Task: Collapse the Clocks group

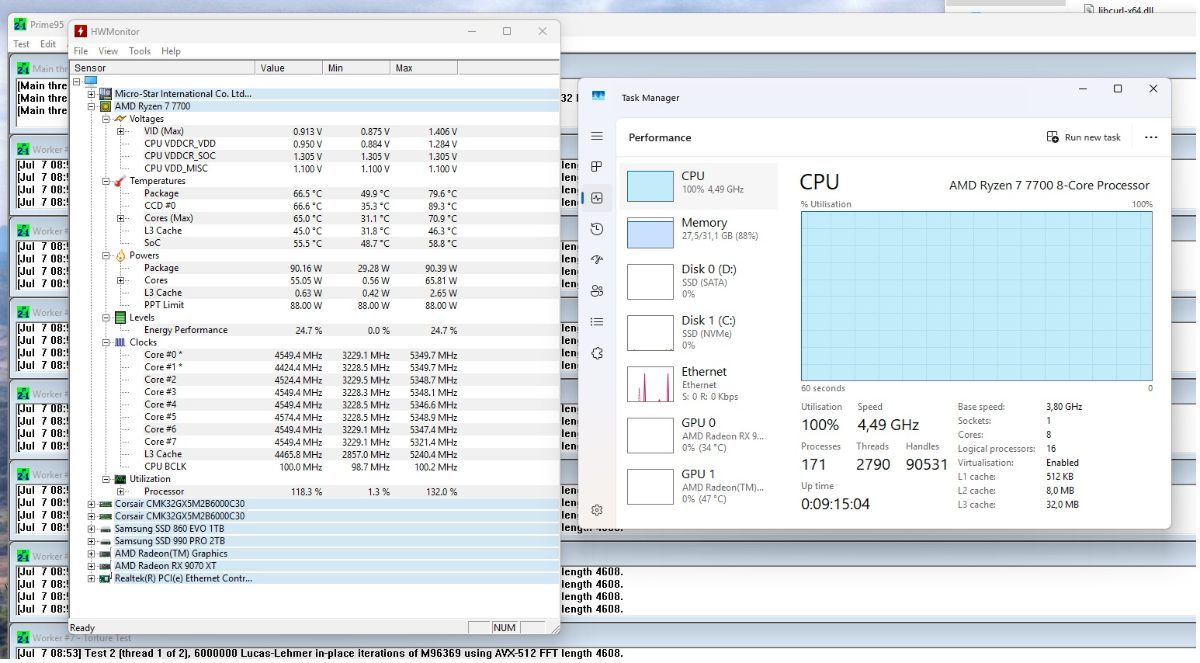Action: coord(106,342)
